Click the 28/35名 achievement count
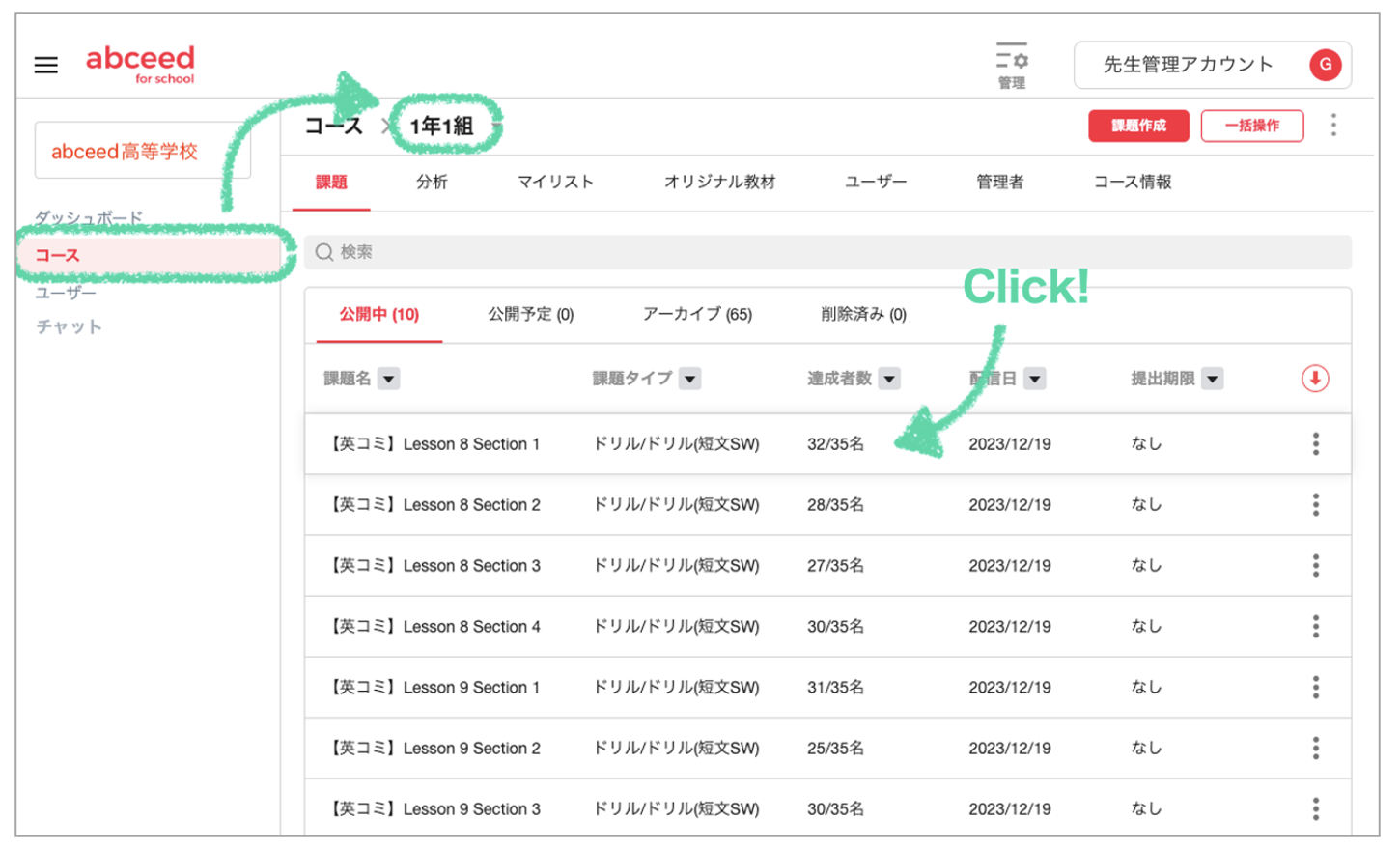 (835, 505)
